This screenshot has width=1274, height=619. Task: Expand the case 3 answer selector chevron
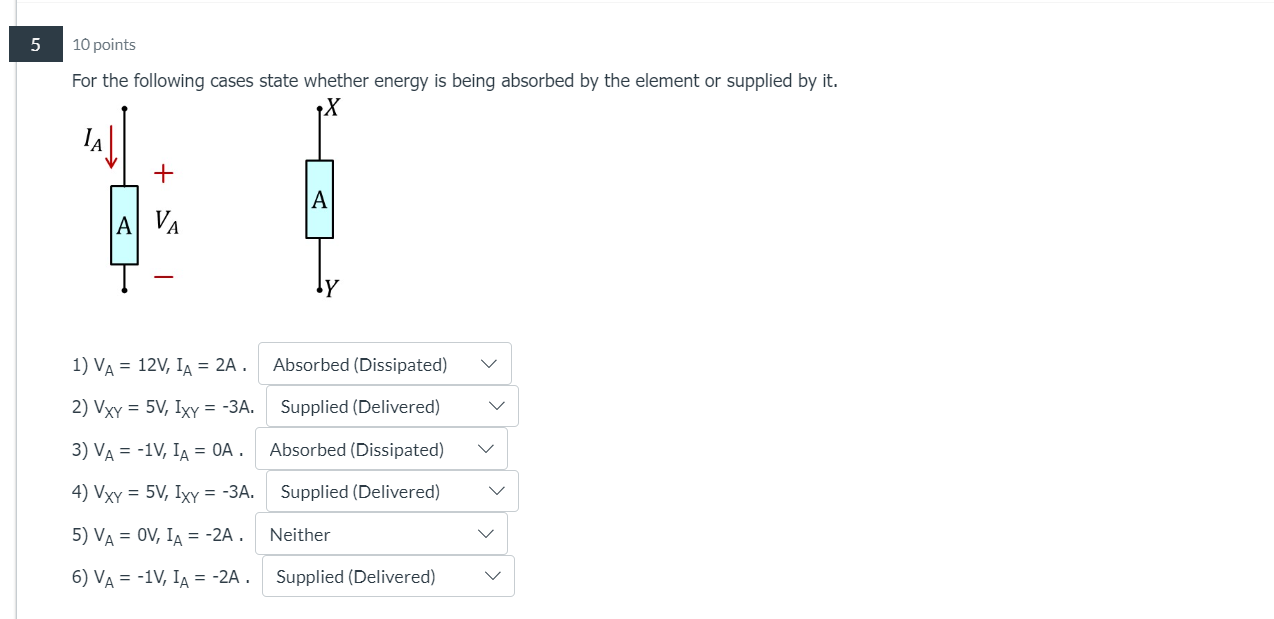pos(485,449)
